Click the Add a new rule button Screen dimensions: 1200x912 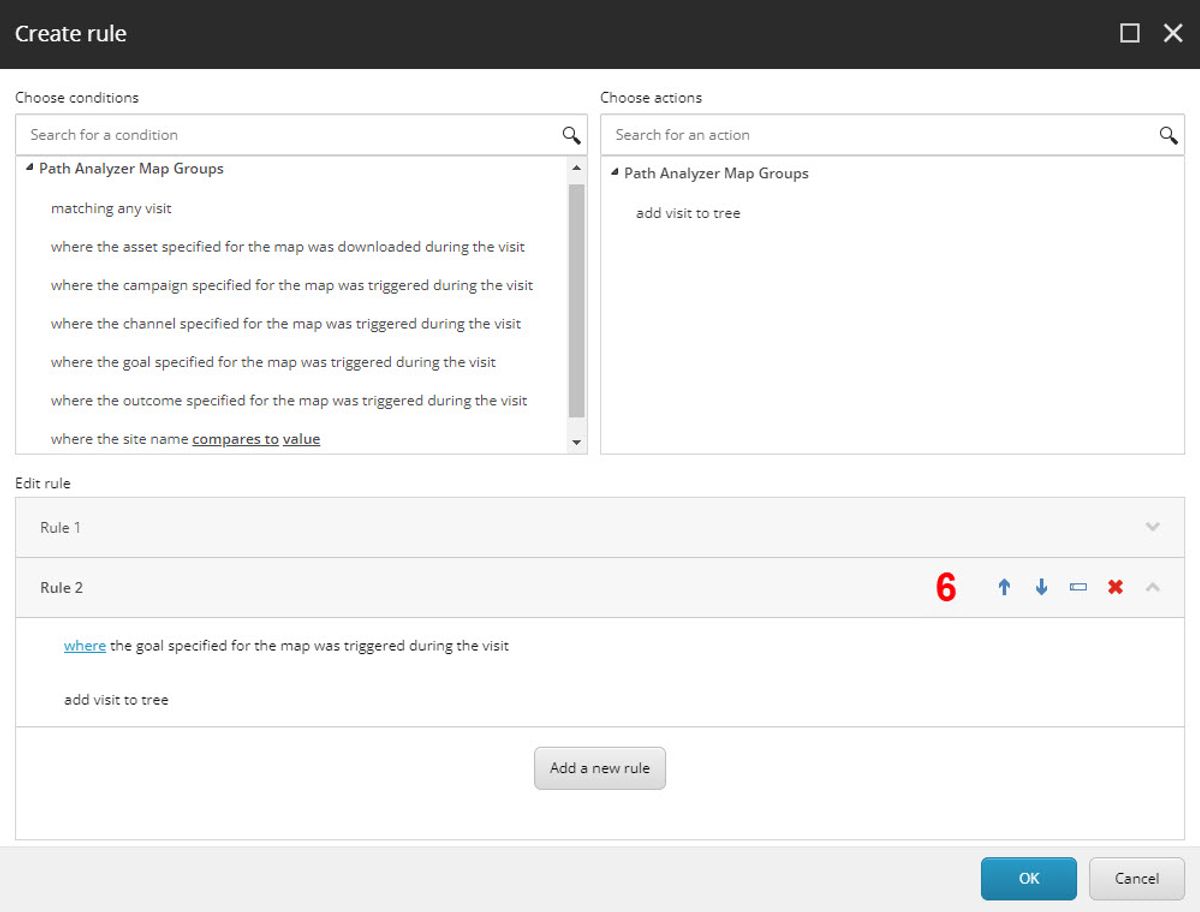(x=600, y=768)
